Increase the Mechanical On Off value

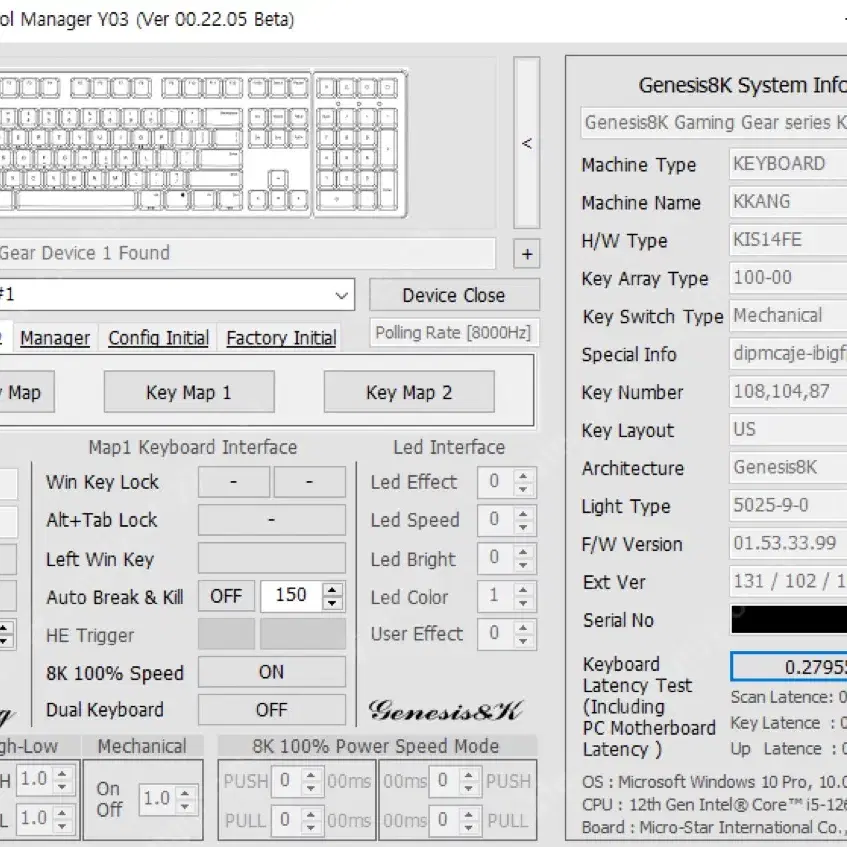(185, 793)
